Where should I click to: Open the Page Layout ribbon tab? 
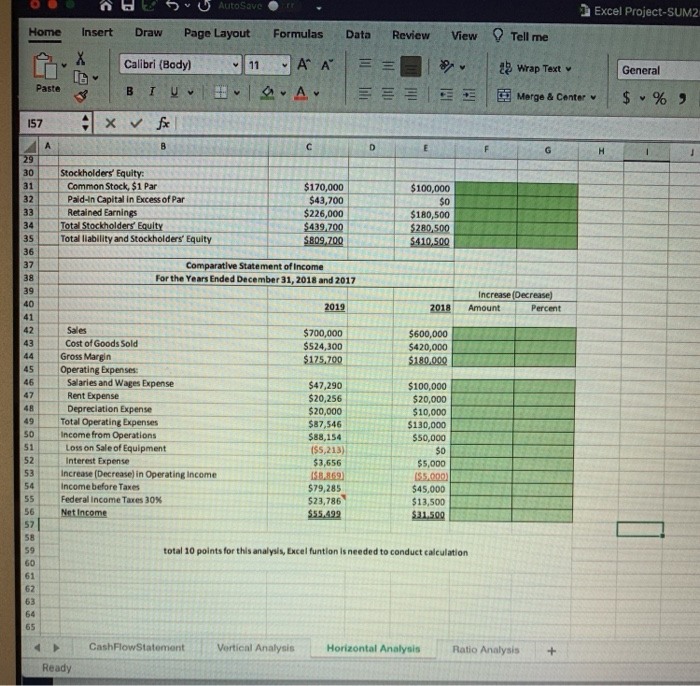tap(217, 33)
